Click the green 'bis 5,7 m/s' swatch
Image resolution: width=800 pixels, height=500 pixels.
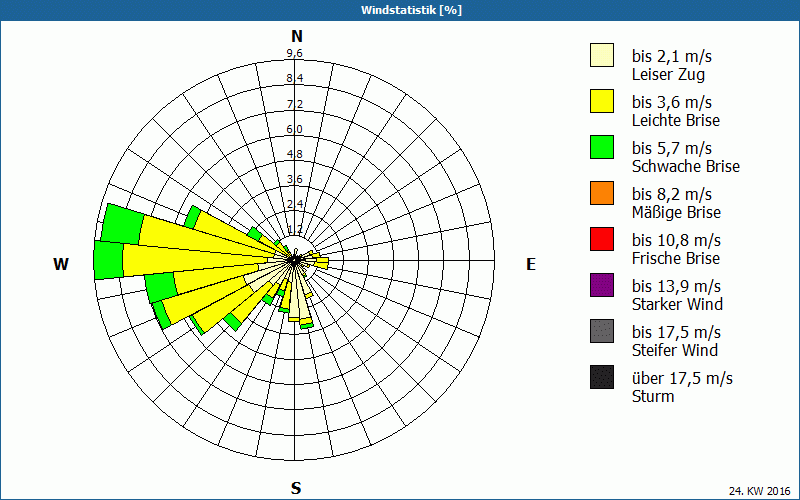pos(602,147)
